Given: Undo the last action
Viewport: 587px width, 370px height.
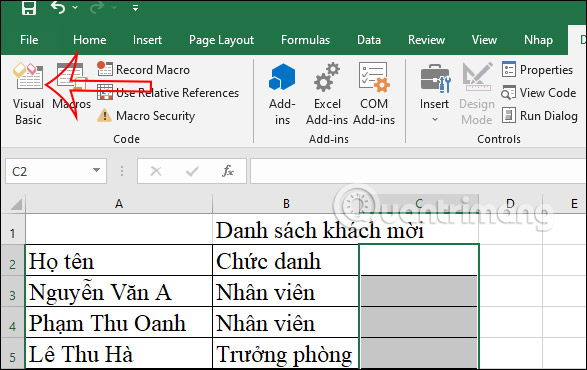Looking at the screenshot, I should pos(58,7).
